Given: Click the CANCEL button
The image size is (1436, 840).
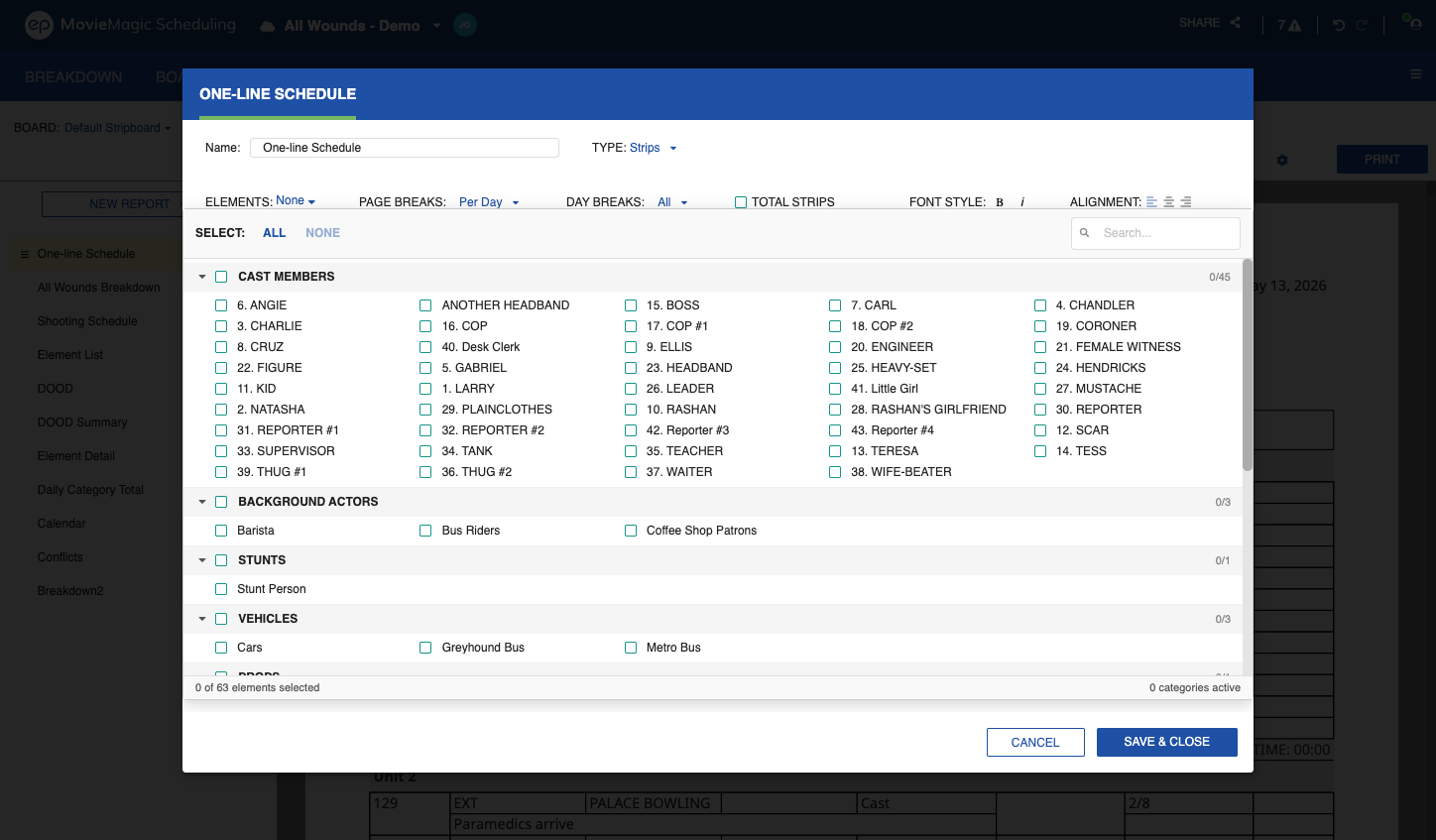Looking at the screenshot, I should (x=1035, y=742).
